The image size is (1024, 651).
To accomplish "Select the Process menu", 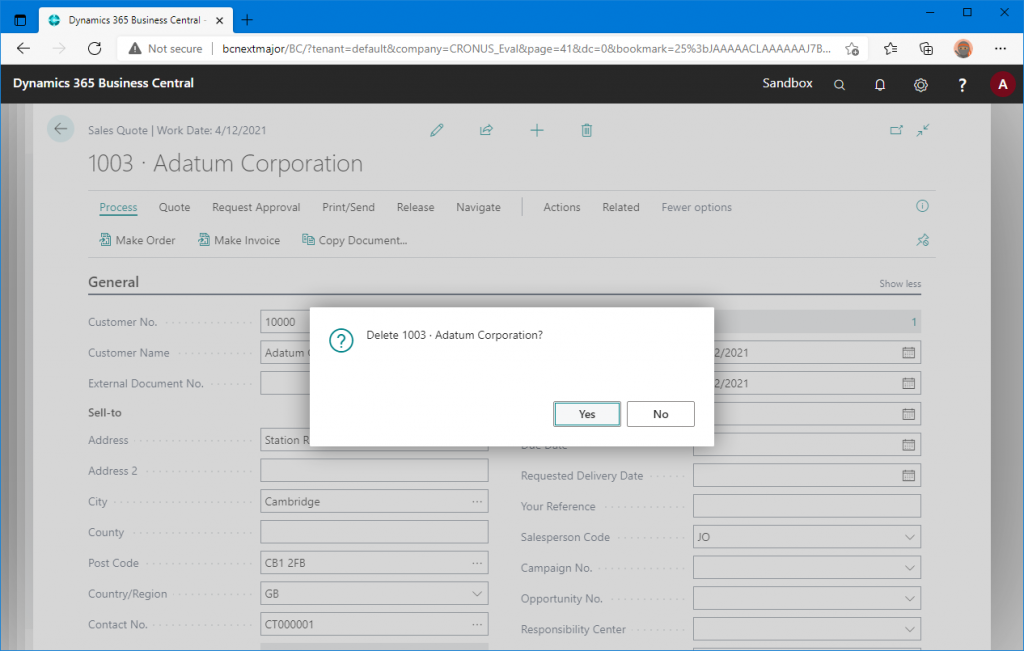I will (x=118, y=207).
